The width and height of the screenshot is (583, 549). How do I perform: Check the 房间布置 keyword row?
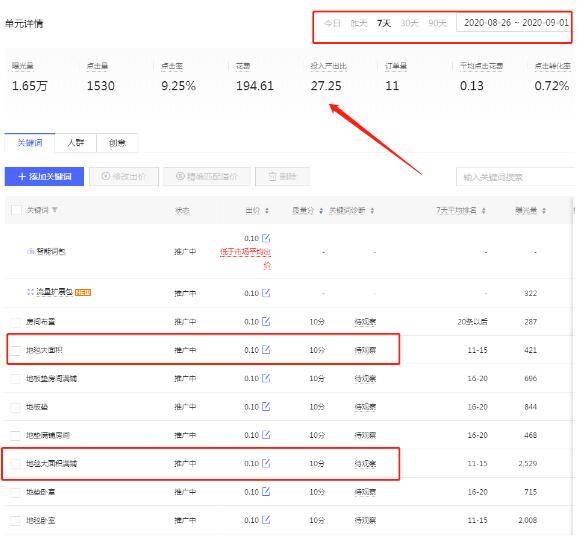tap(16, 322)
